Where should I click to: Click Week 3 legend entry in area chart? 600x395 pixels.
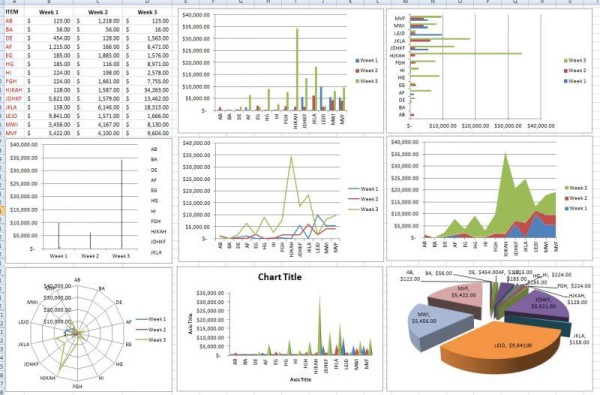point(576,188)
